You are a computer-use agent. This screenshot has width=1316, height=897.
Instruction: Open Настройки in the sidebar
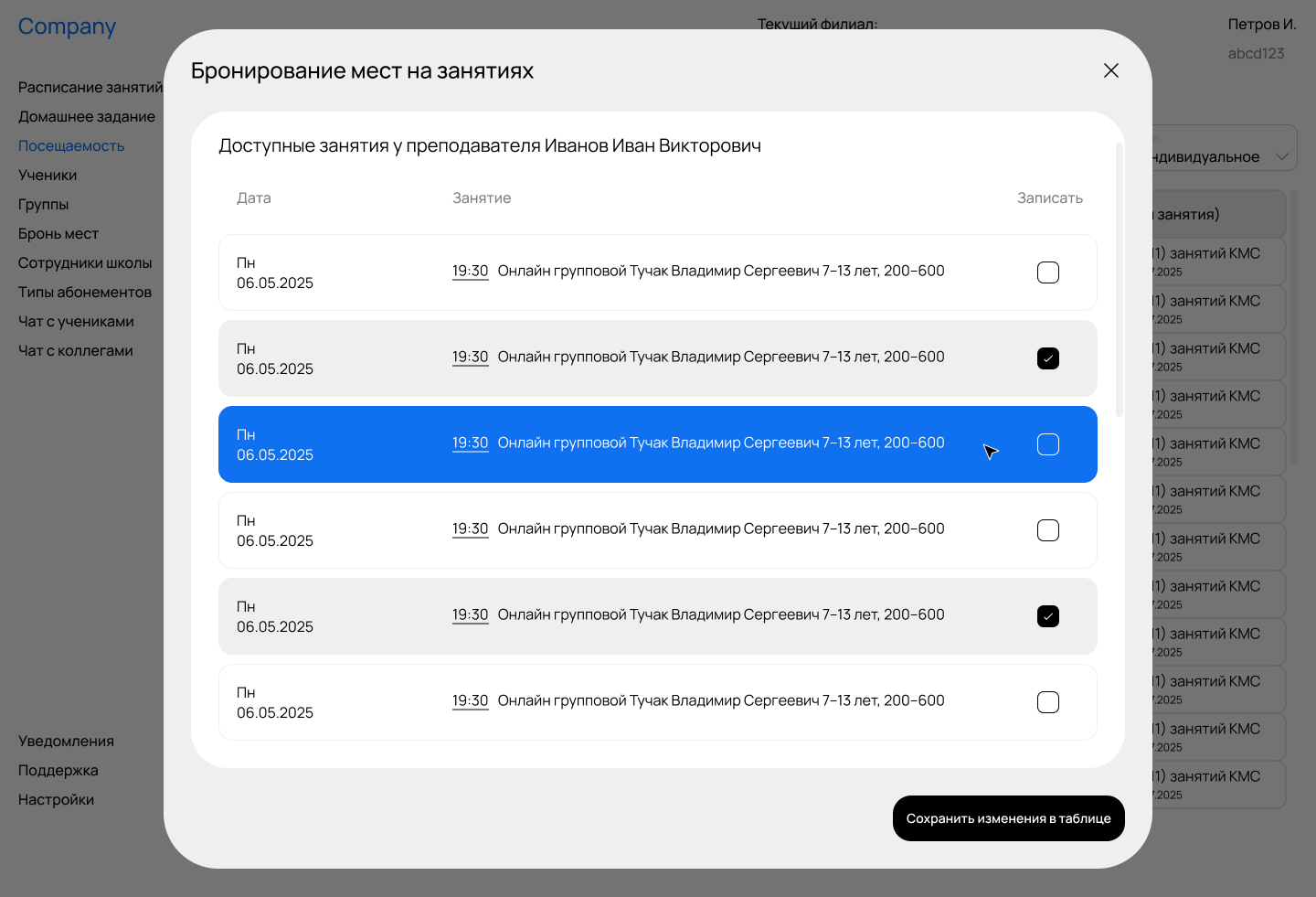point(56,799)
